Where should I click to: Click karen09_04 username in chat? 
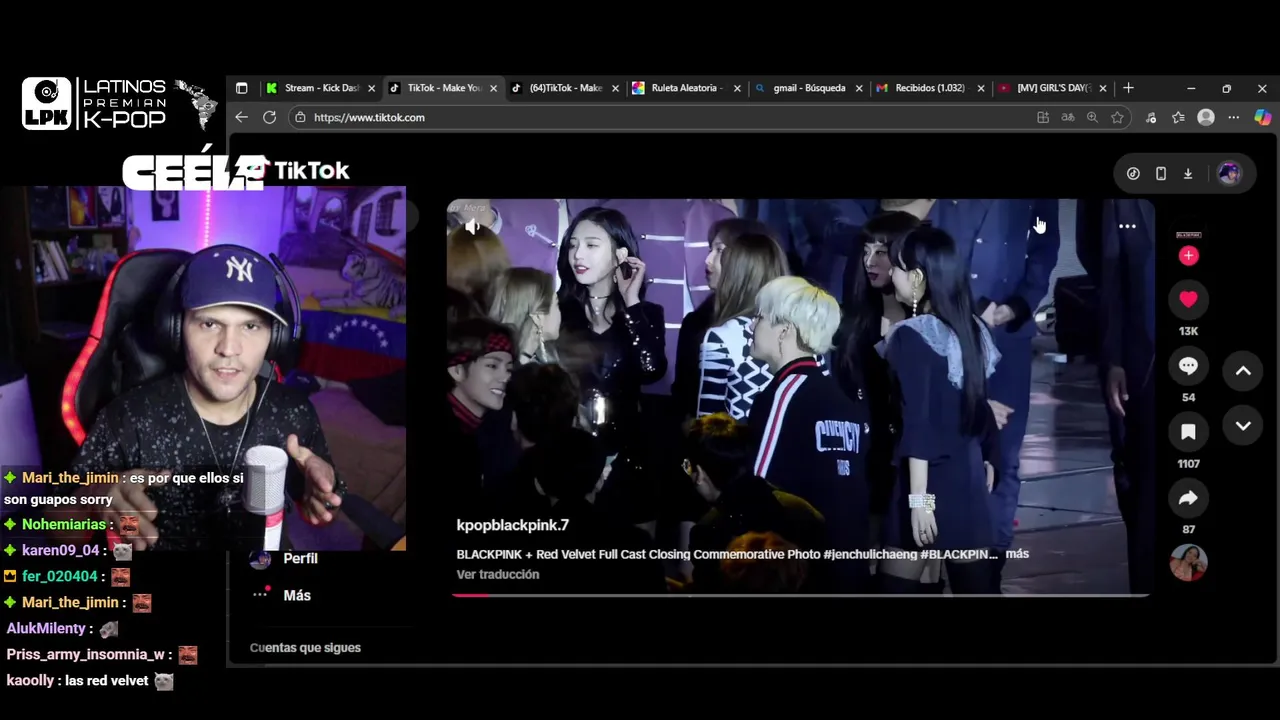click(x=61, y=550)
